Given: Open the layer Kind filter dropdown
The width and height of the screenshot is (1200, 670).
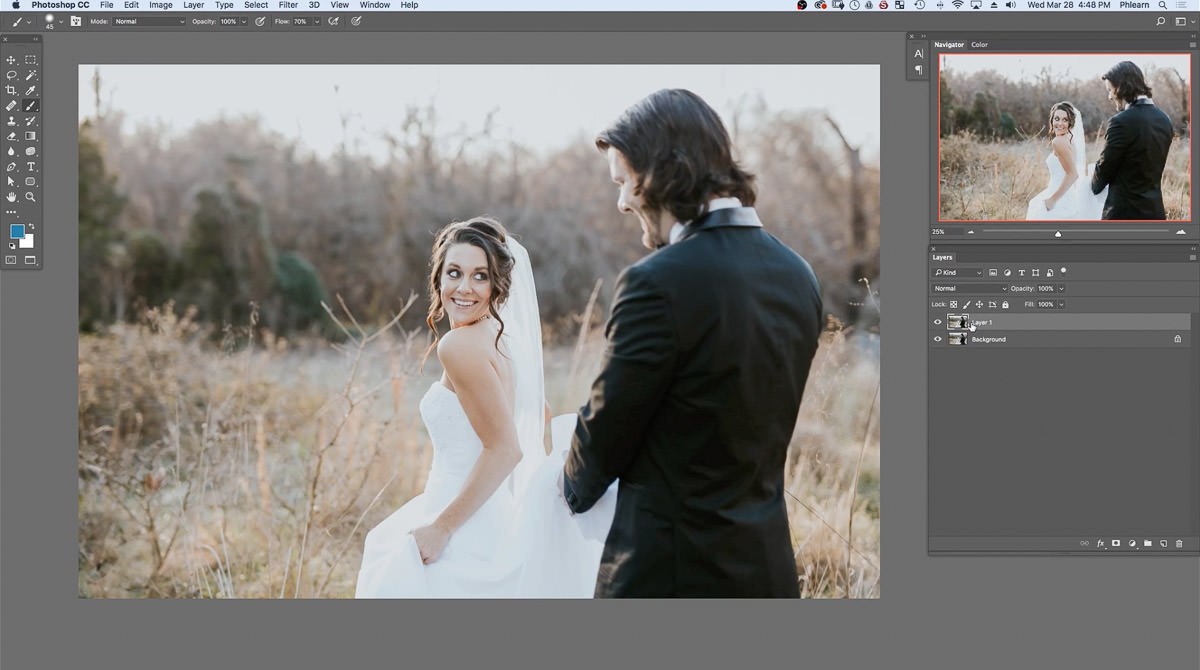Looking at the screenshot, I should coord(958,272).
